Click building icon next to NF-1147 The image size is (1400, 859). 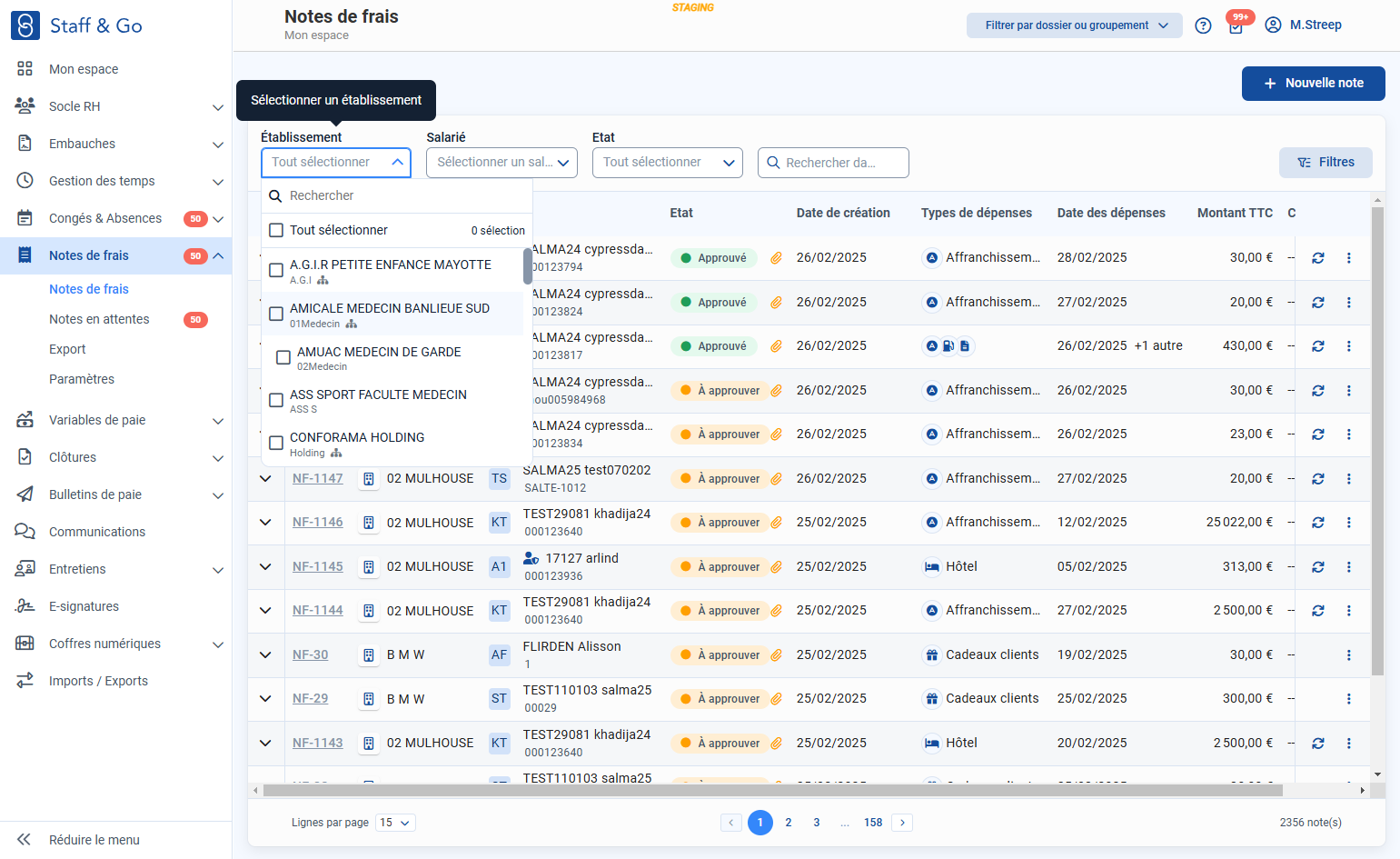tap(369, 479)
